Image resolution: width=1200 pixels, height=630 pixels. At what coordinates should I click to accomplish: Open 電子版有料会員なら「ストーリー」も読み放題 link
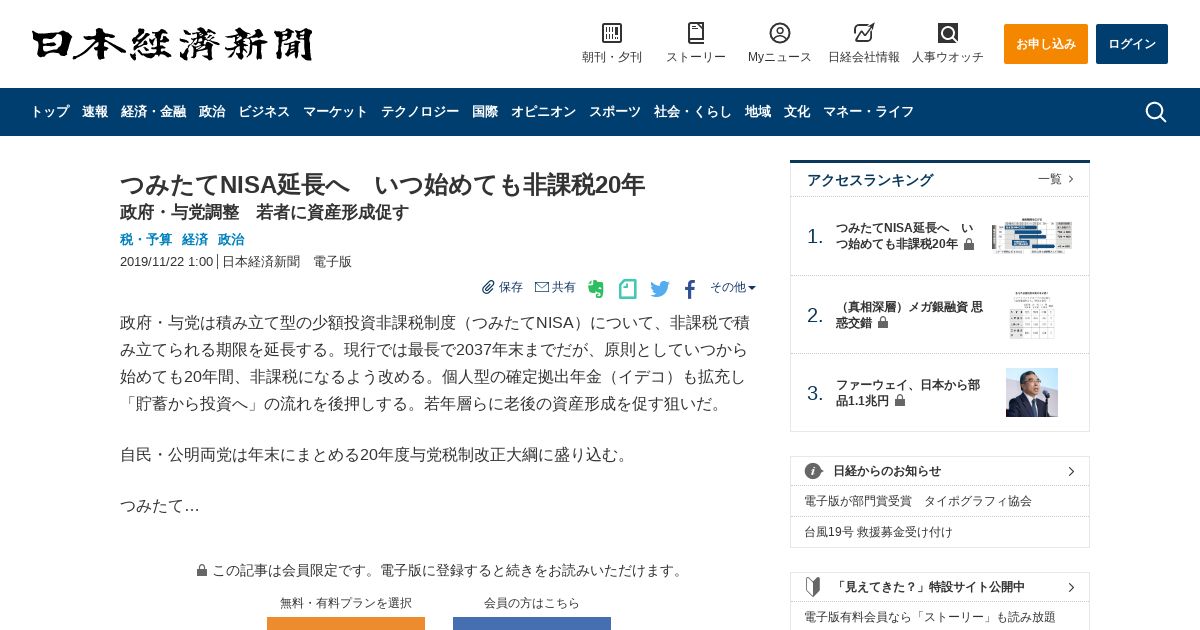click(930, 617)
